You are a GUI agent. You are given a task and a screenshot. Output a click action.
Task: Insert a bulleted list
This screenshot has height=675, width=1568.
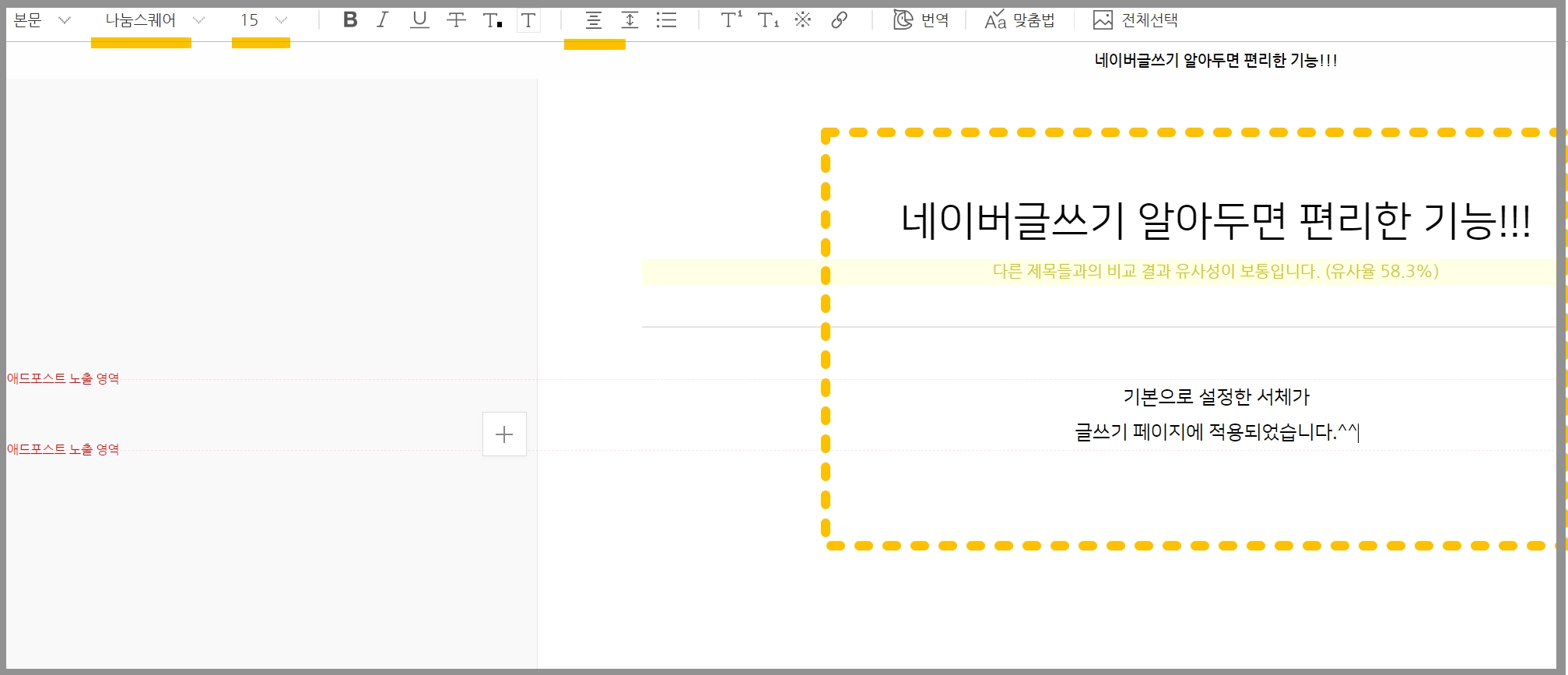pyautogui.click(x=666, y=20)
